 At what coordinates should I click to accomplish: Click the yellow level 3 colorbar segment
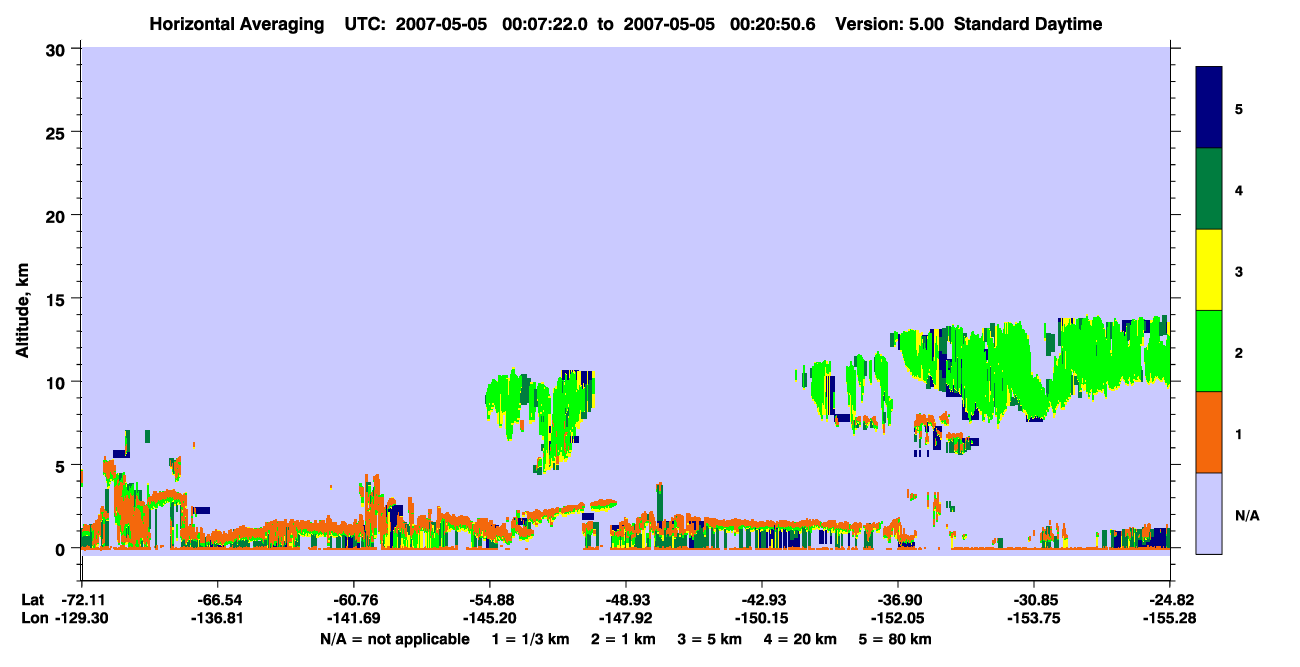pos(1209,270)
